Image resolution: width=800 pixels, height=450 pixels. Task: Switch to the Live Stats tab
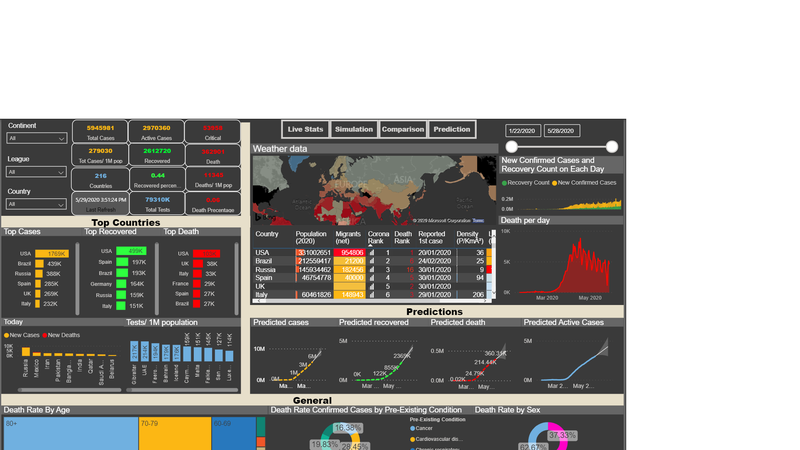pos(305,129)
